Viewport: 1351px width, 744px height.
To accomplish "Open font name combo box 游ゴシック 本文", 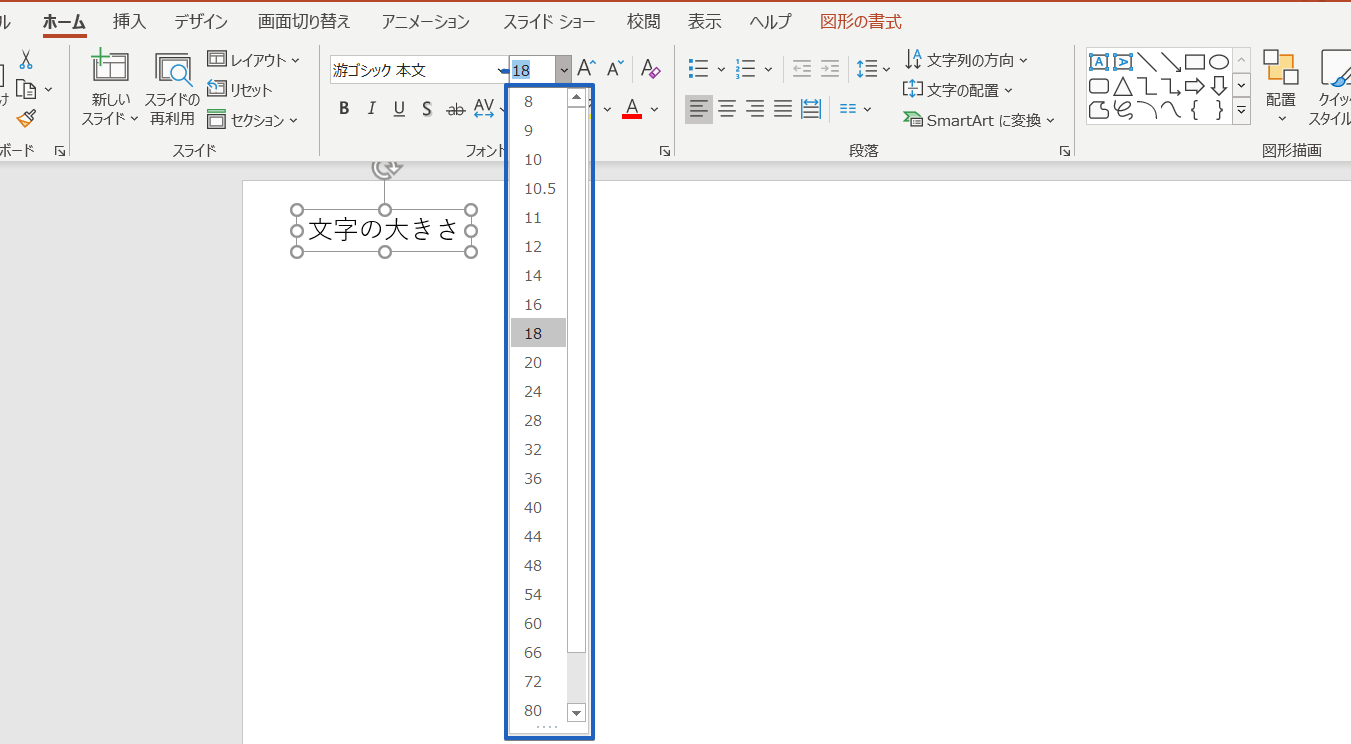I will pyautogui.click(x=420, y=70).
